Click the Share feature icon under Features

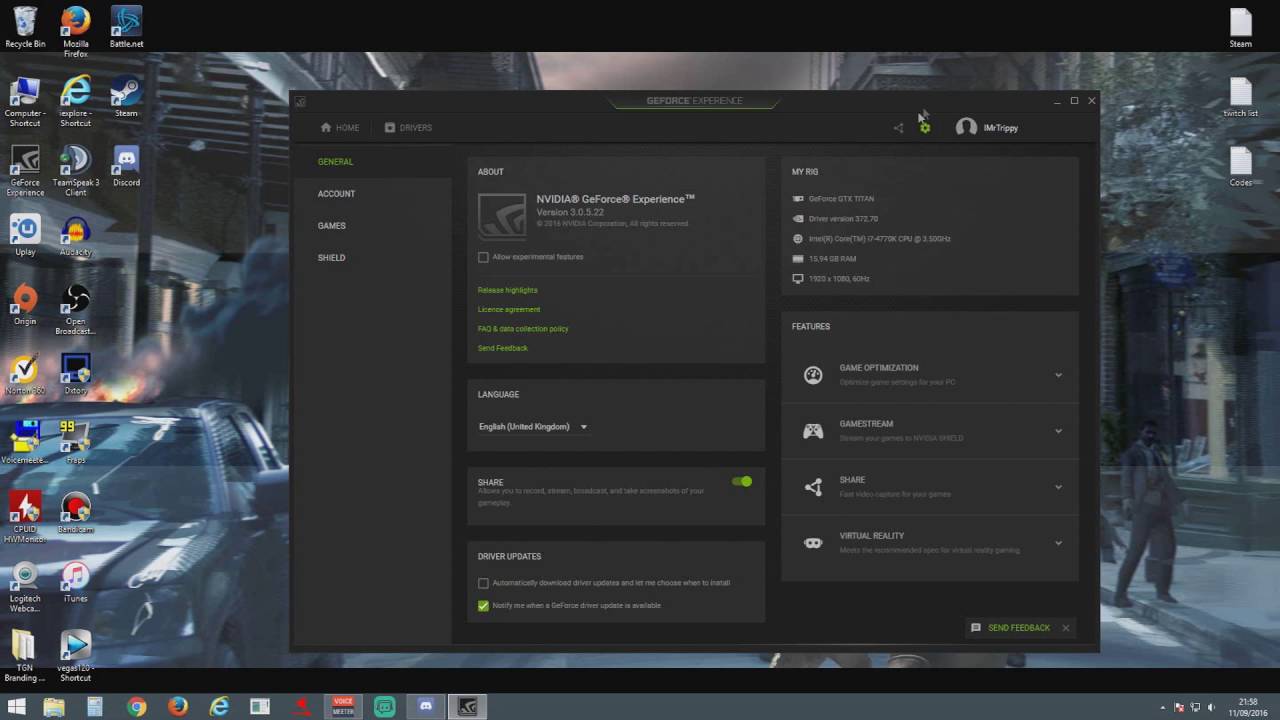click(813, 487)
